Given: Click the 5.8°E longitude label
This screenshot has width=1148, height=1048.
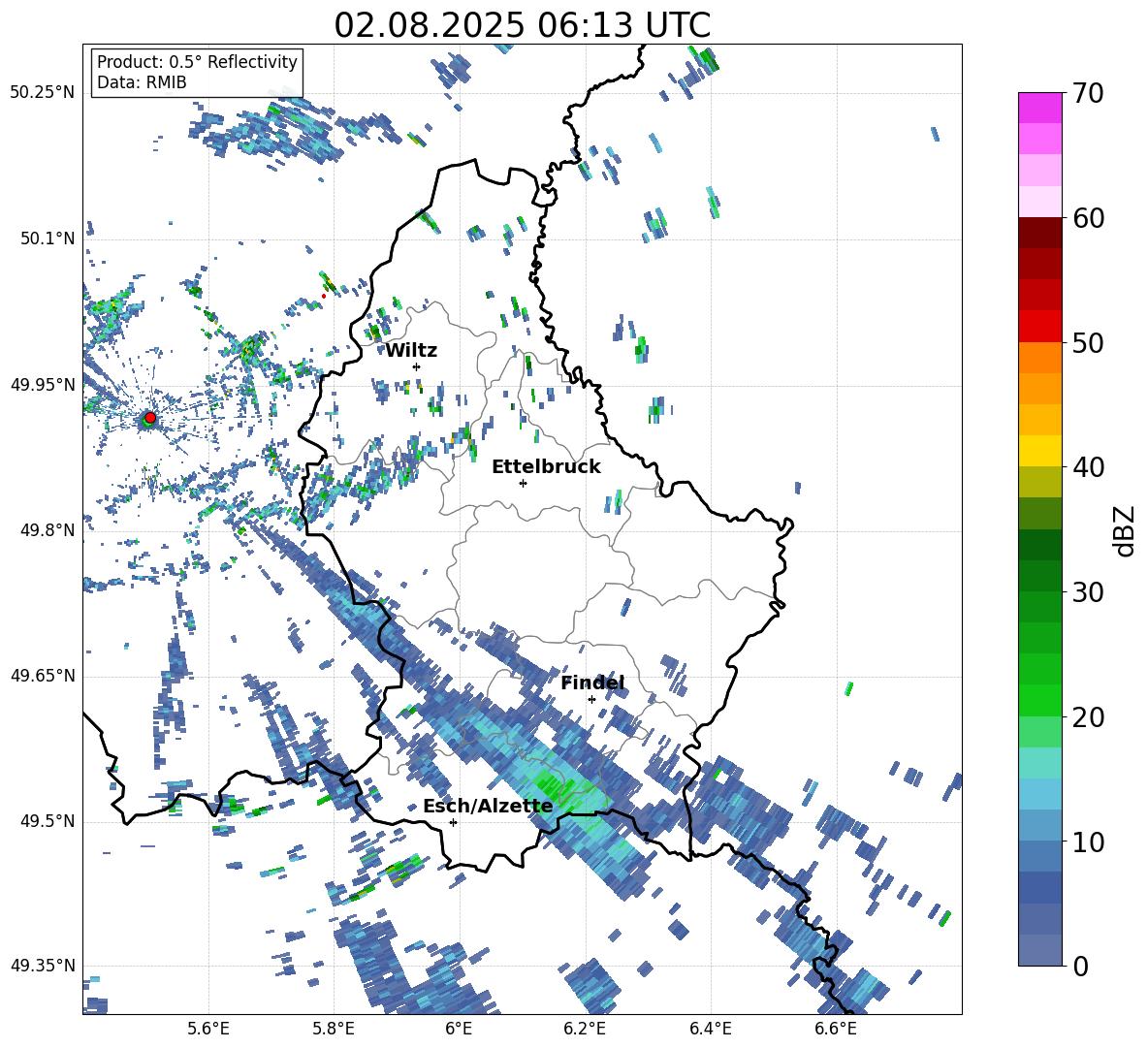Looking at the screenshot, I should [334, 1029].
